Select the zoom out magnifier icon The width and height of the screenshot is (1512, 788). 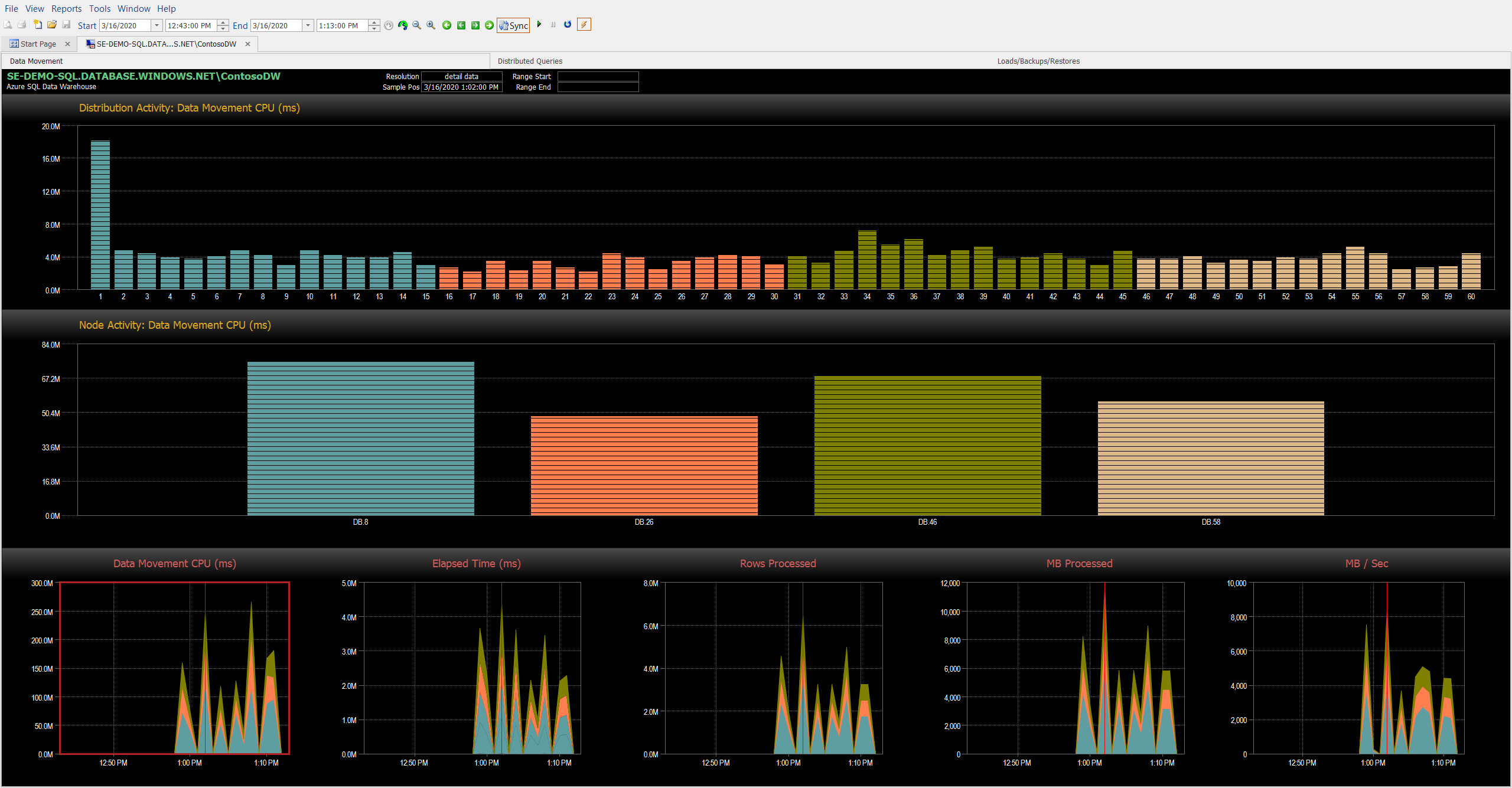click(416, 25)
